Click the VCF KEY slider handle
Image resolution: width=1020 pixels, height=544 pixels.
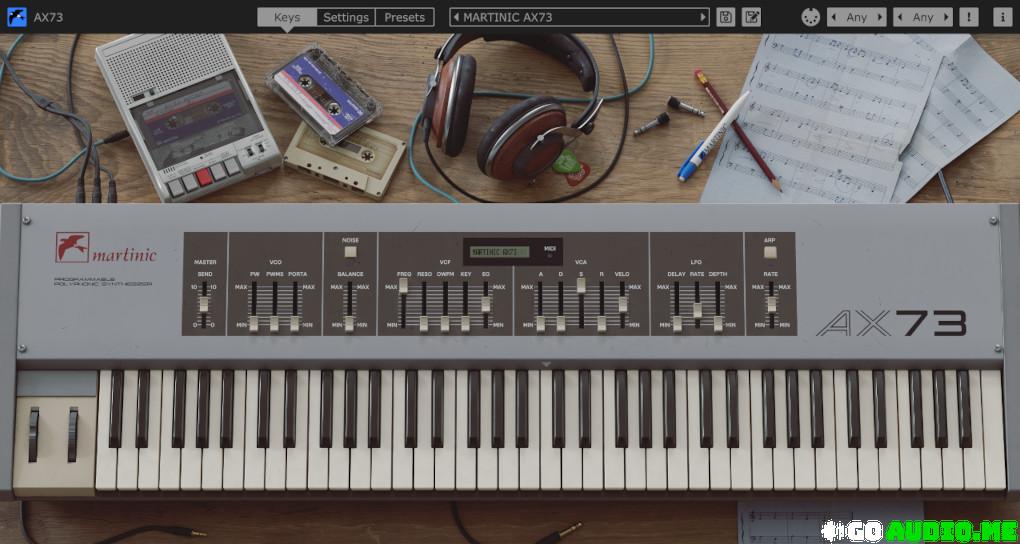click(465, 323)
